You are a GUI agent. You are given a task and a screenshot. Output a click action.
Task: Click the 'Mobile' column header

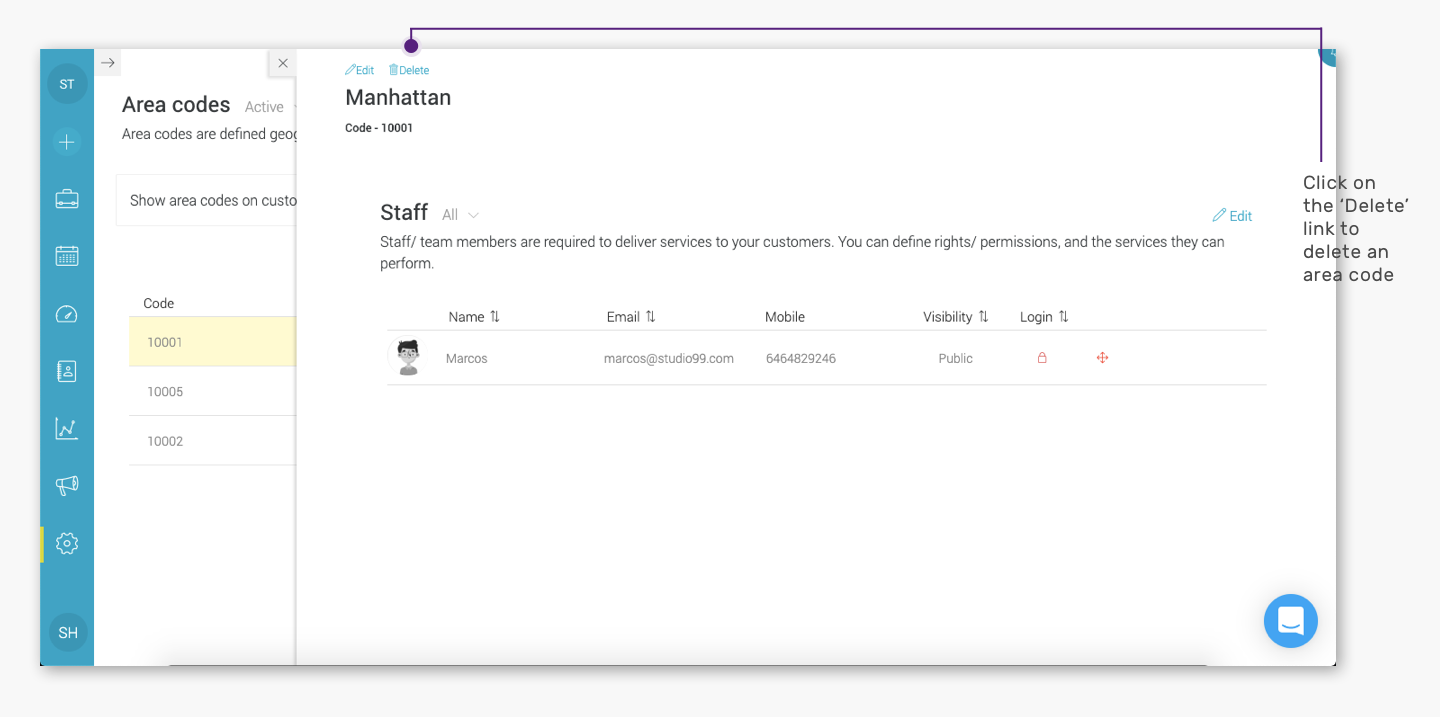pos(785,317)
